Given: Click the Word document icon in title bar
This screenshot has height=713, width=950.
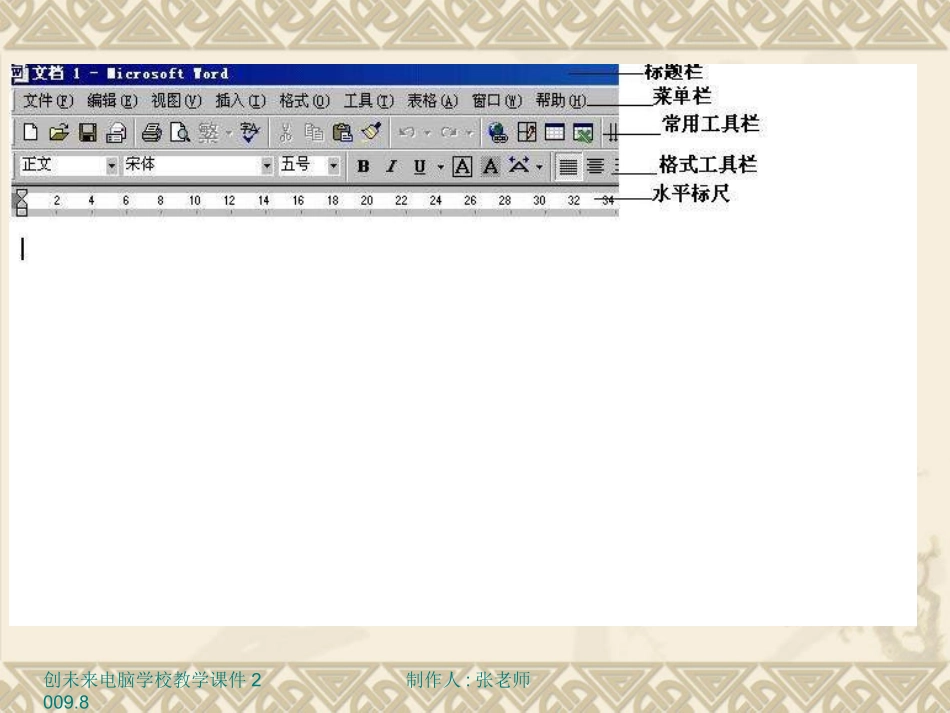Looking at the screenshot, I should [x=19, y=74].
